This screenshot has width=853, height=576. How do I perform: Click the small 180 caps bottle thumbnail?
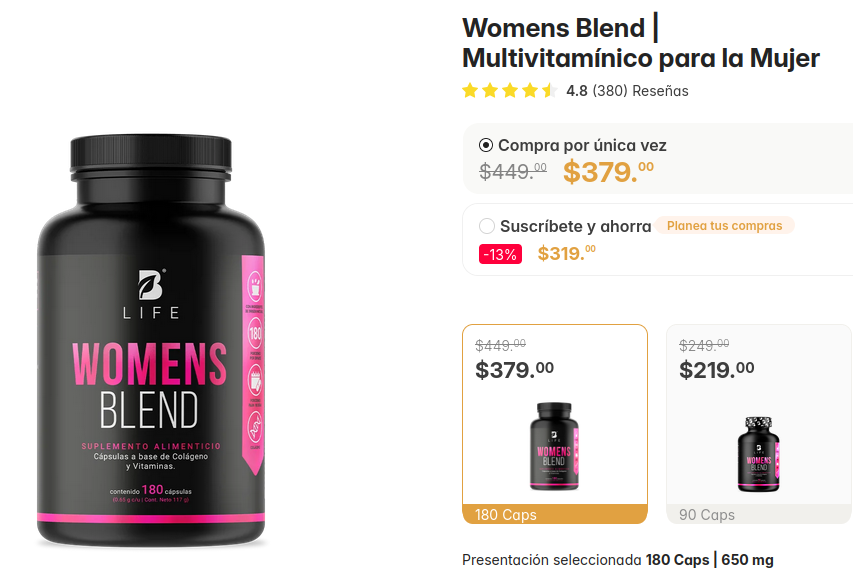click(x=554, y=446)
